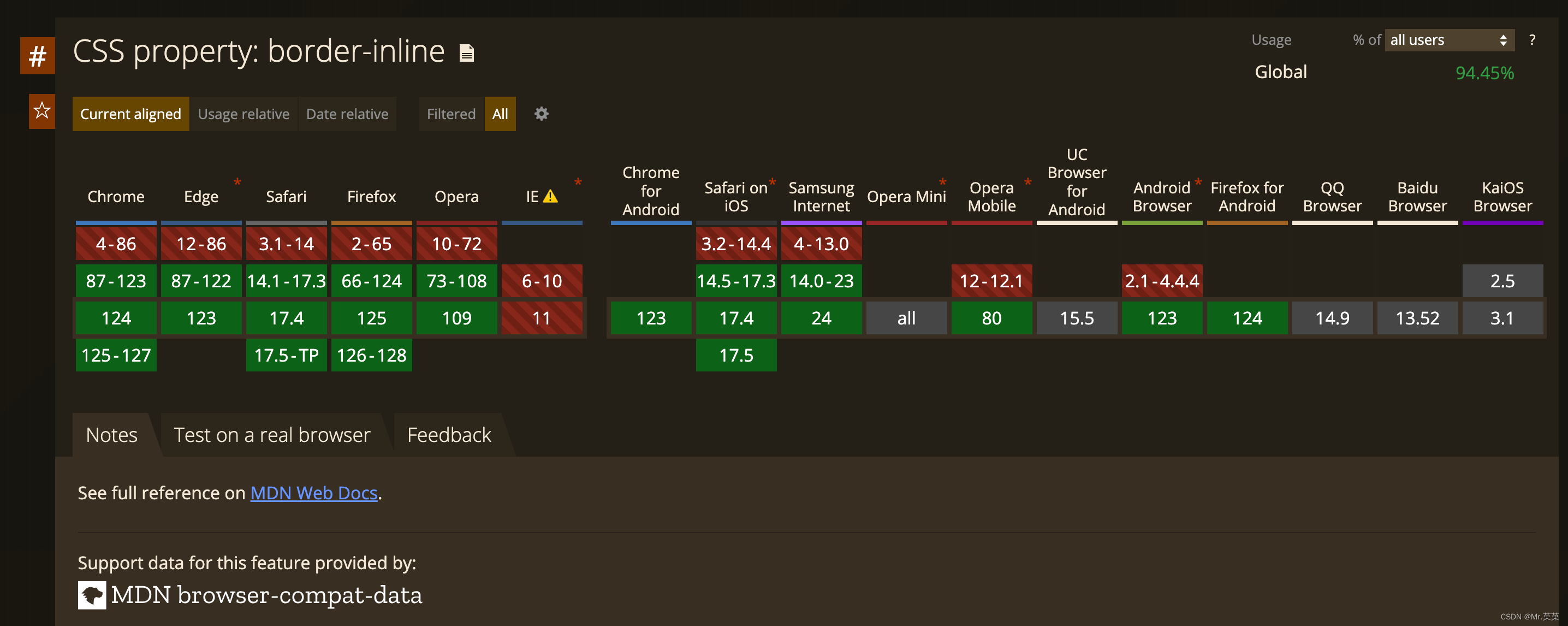Click the question mark help icon
The height and width of the screenshot is (626, 1568).
(1532, 40)
